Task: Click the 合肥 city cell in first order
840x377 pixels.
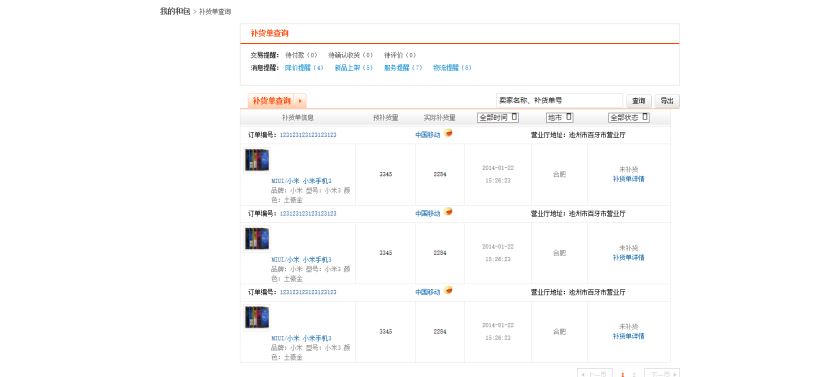Action: point(559,174)
